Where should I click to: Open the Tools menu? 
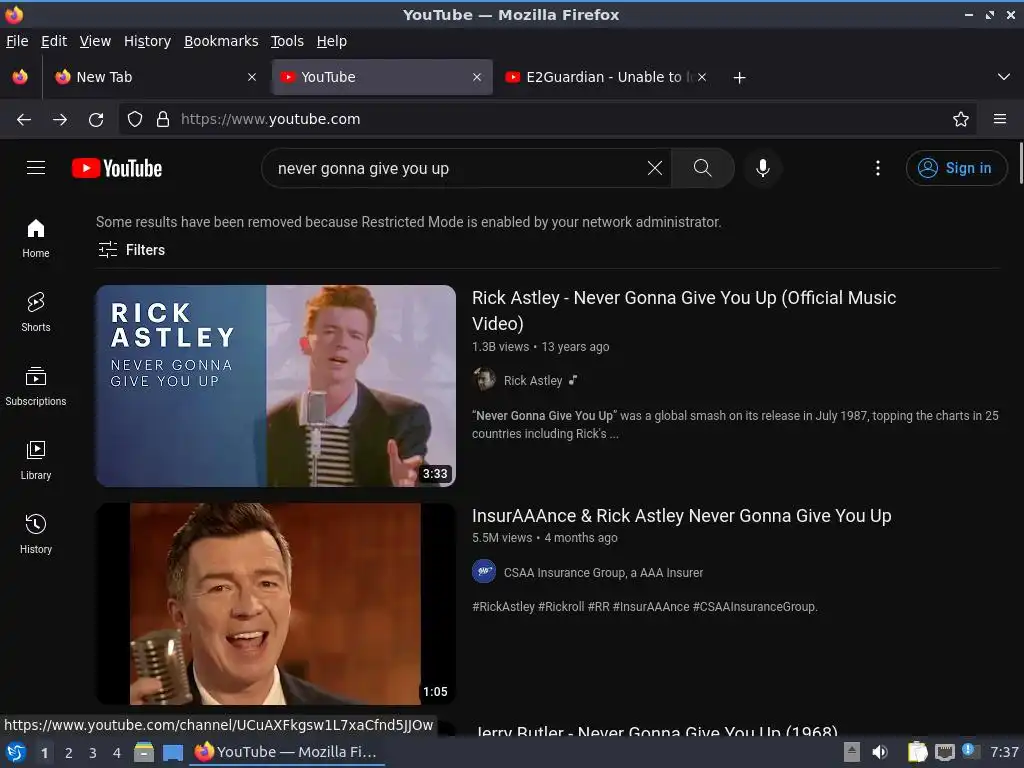[287, 41]
